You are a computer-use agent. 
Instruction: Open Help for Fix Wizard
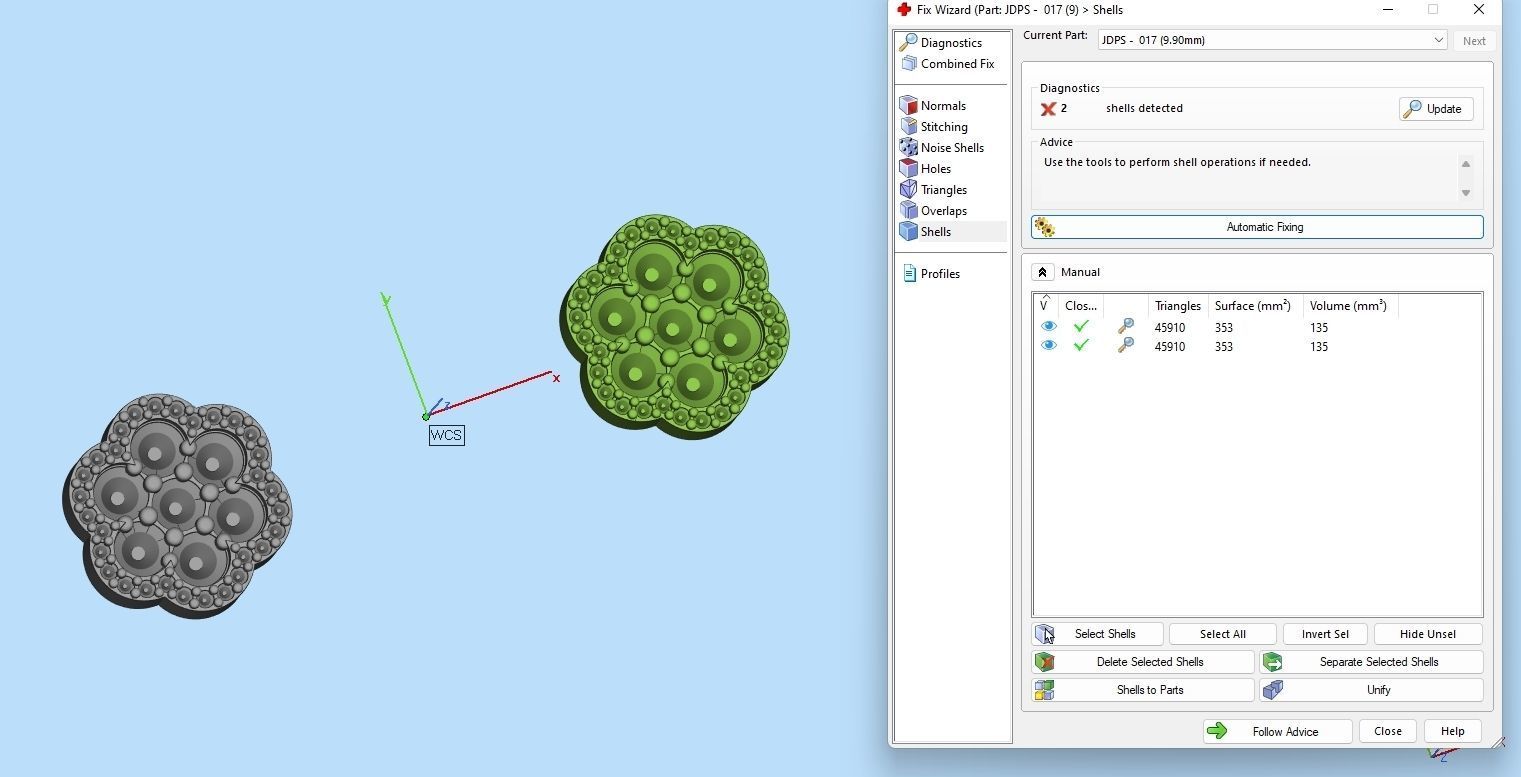pyautogui.click(x=1452, y=731)
